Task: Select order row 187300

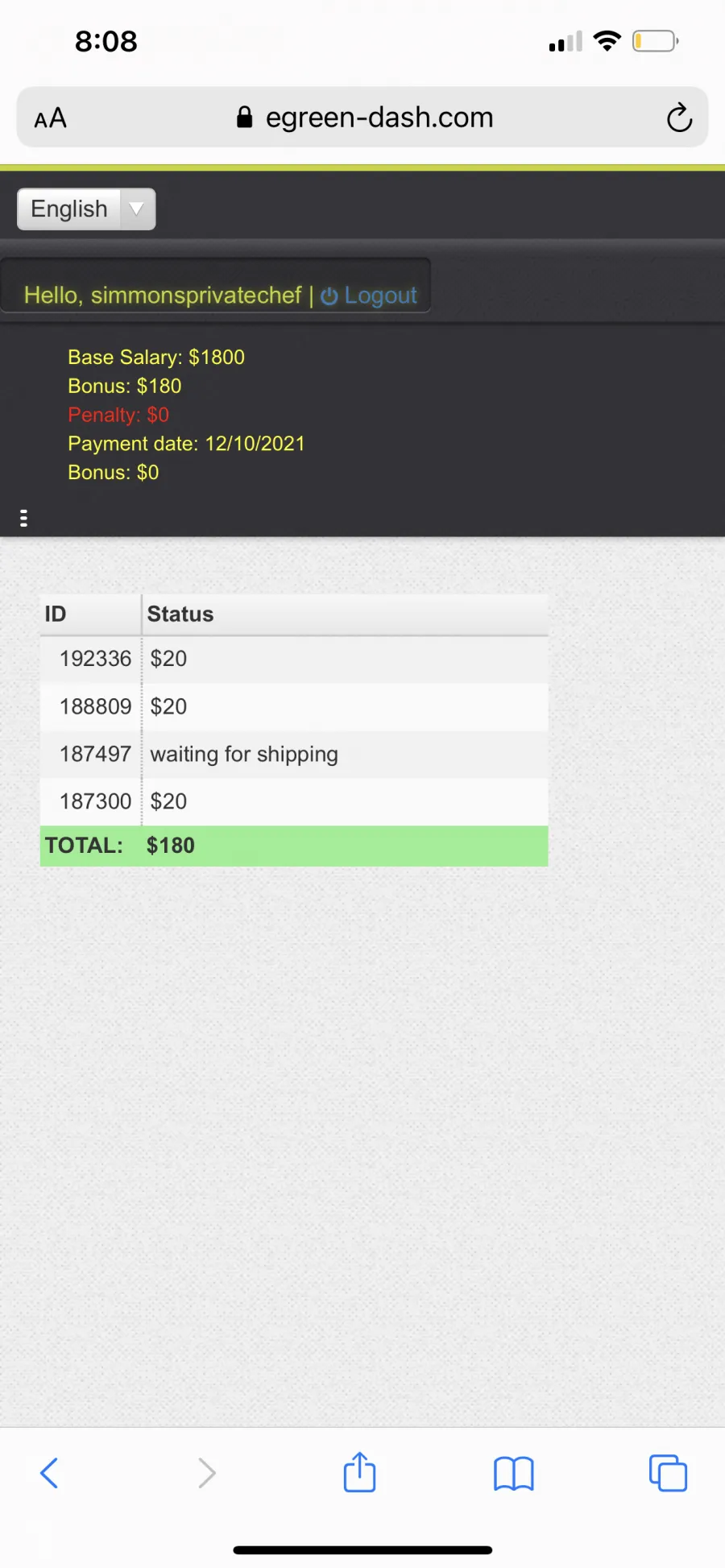Action: [294, 801]
